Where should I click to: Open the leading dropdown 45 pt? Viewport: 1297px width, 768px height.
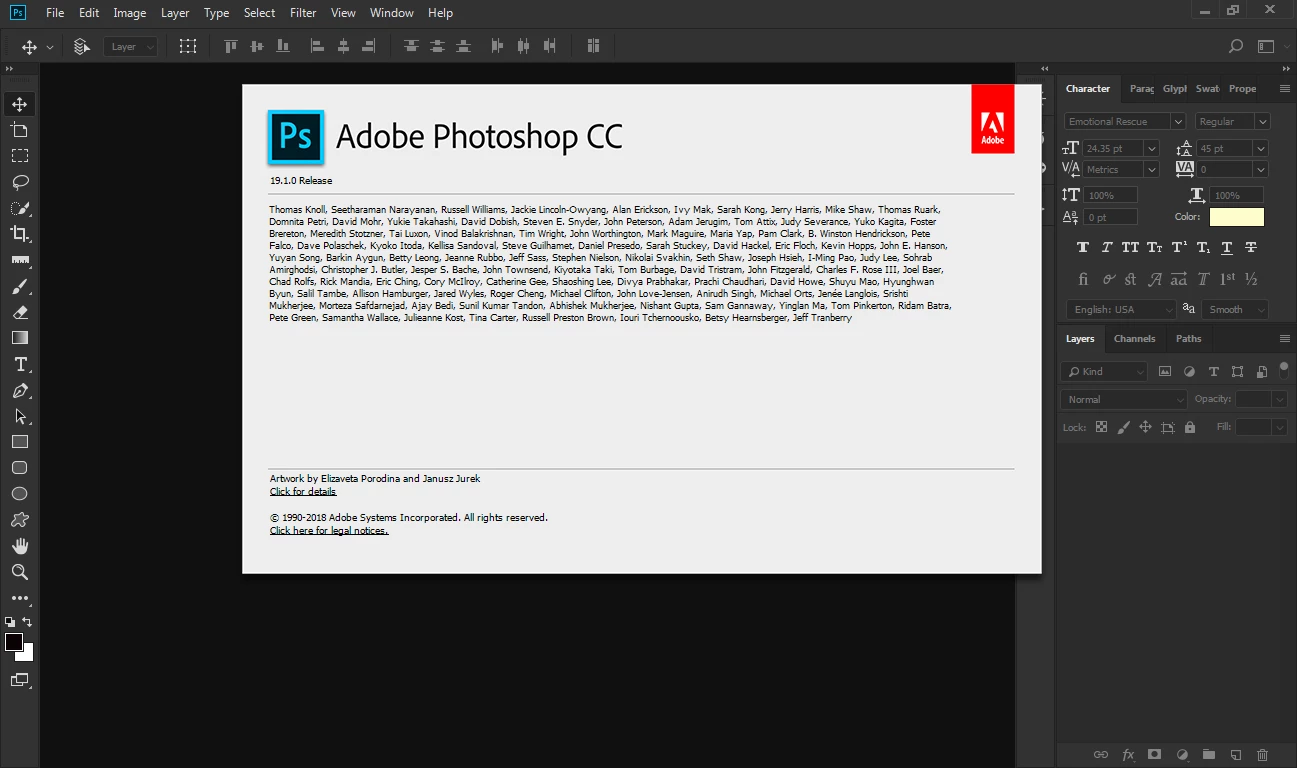1233,148
